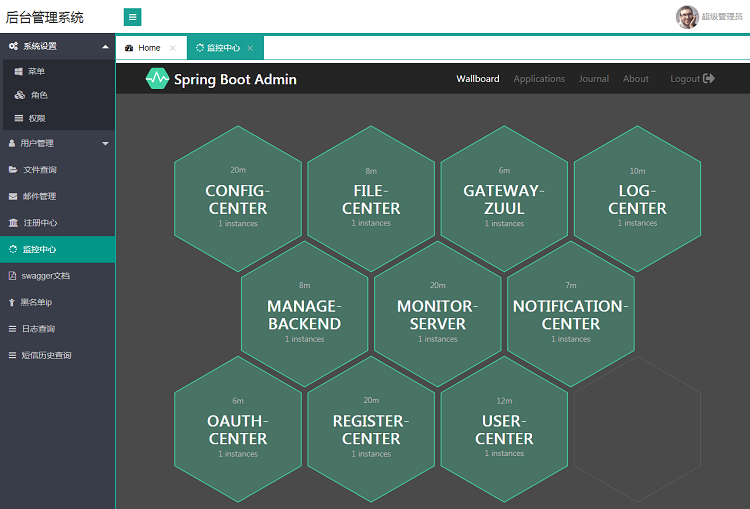Click the 文件查询 folder icon
Image resolution: width=750 pixels, height=509 pixels.
pos(13,169)
